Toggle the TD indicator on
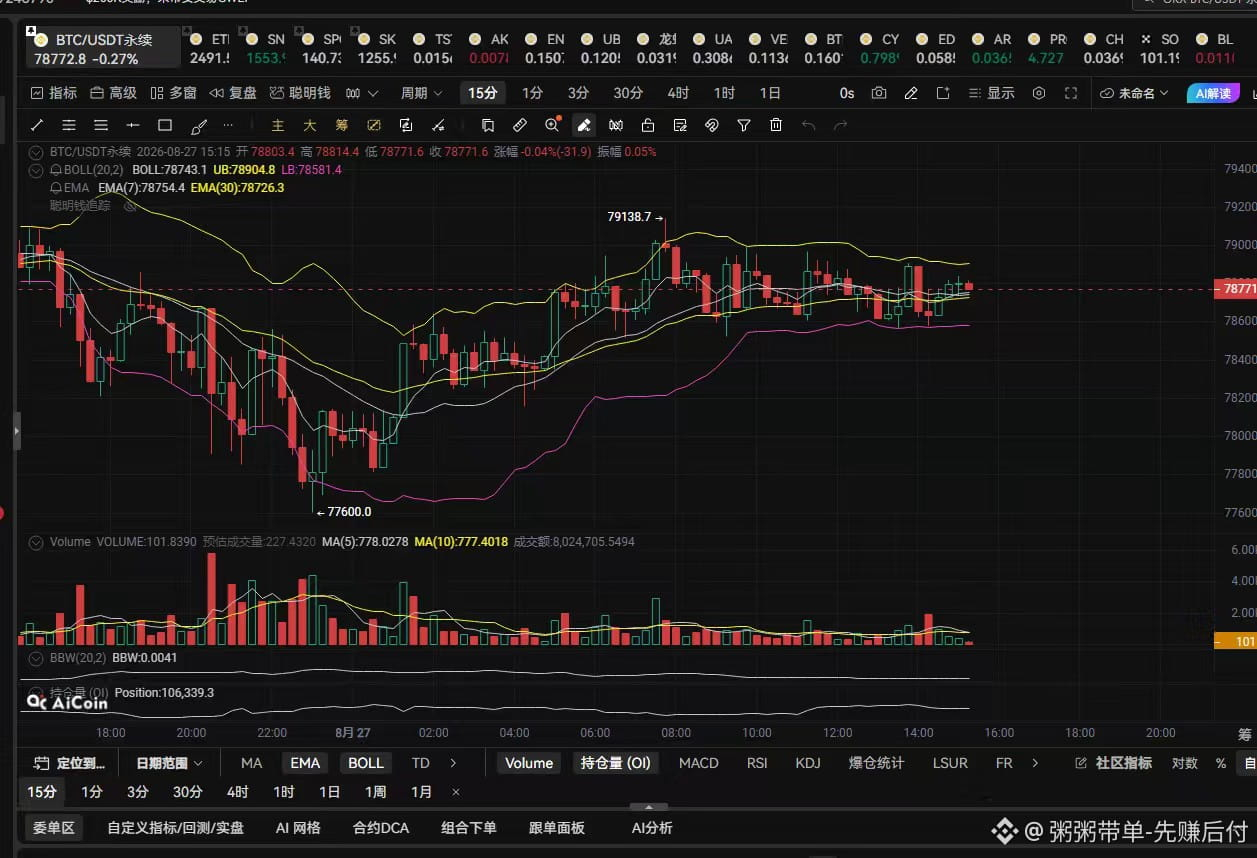Image resolution: width=1257 pixels, height=858 pixels. [421, 763]
